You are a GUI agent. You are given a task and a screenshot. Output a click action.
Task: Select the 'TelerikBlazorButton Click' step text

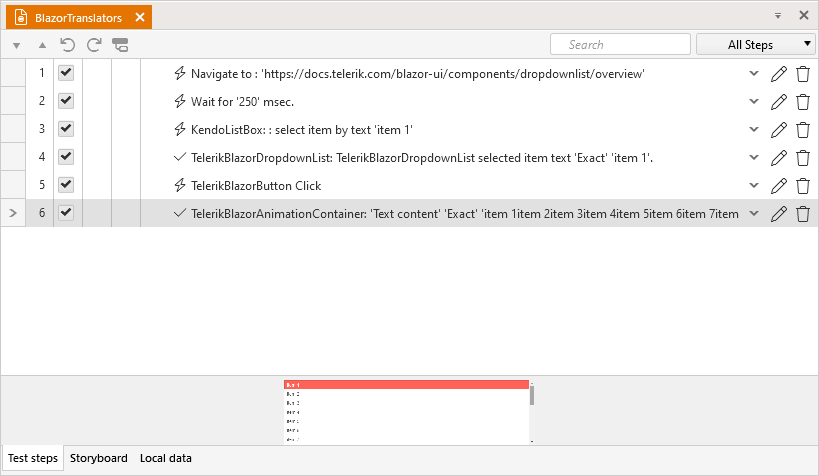coord(256,185)
